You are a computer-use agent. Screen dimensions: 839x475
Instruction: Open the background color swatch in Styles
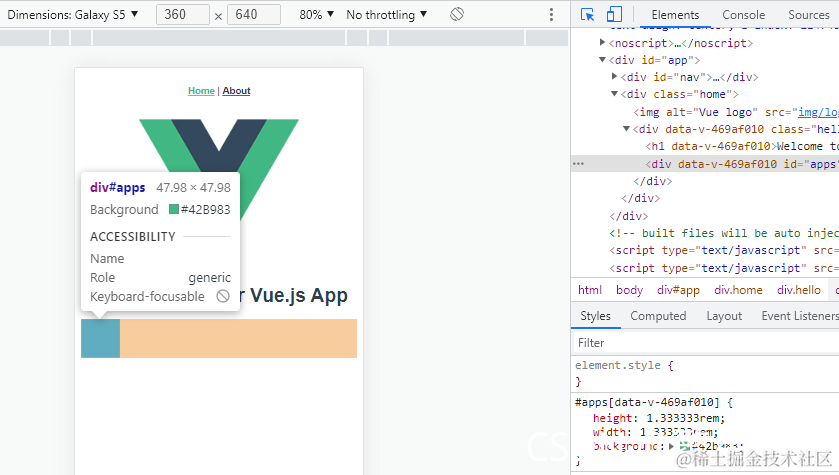(x=684, y=446)
